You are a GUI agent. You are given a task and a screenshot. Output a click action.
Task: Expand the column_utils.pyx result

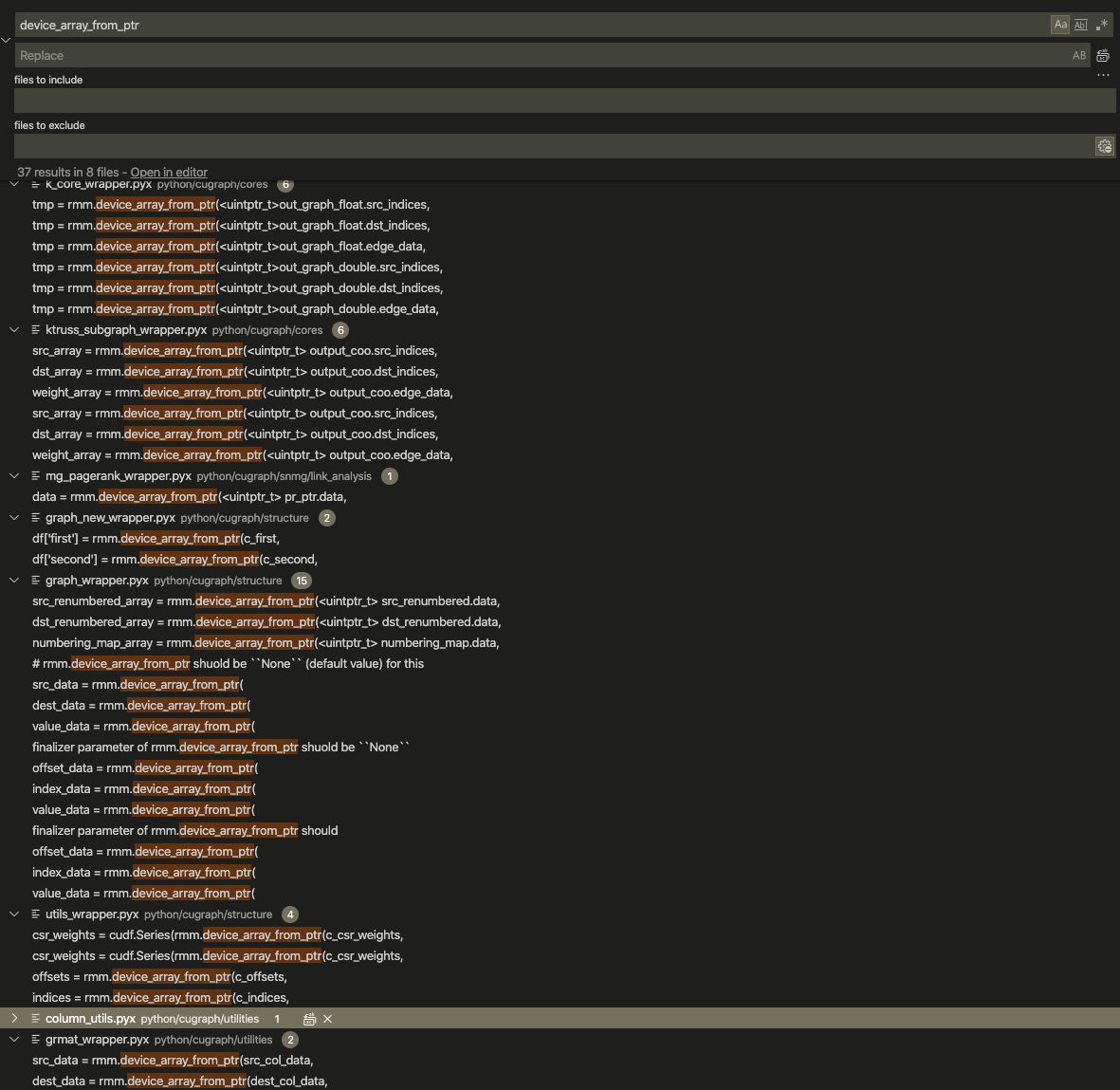coord(13,1018)
